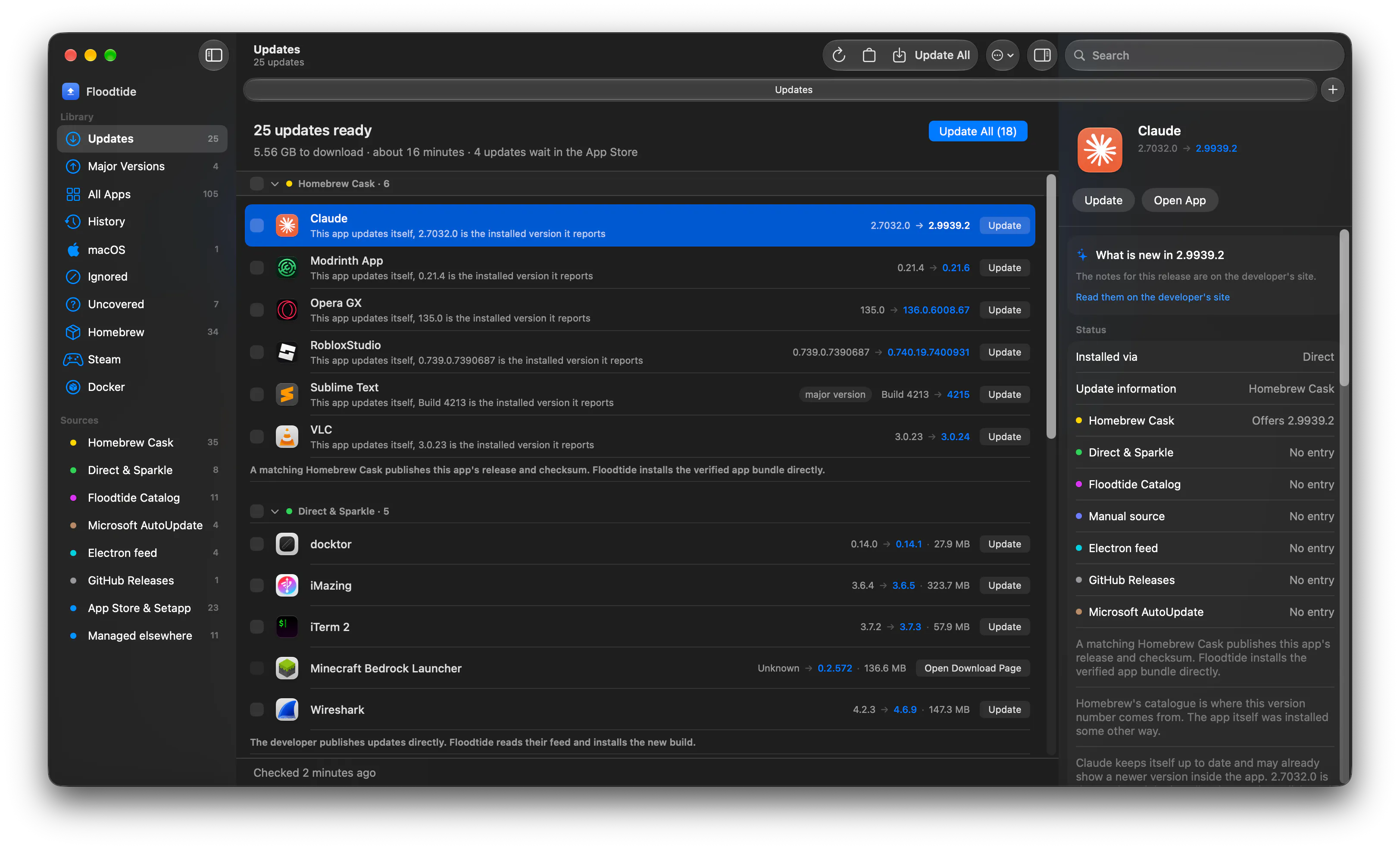
Task: Open All Apps in the sidebar
Action: [142, 194]
